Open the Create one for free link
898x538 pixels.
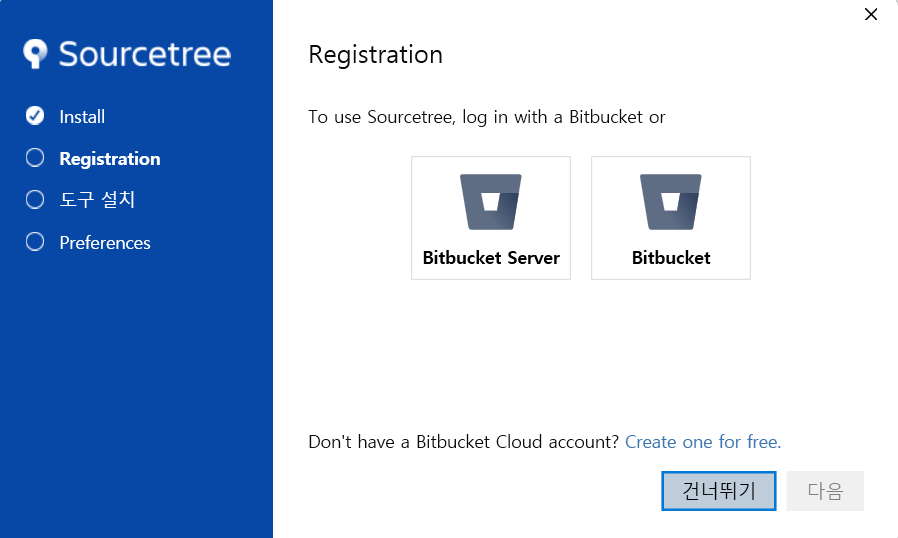pyautogui.click(x=703, y=442)
